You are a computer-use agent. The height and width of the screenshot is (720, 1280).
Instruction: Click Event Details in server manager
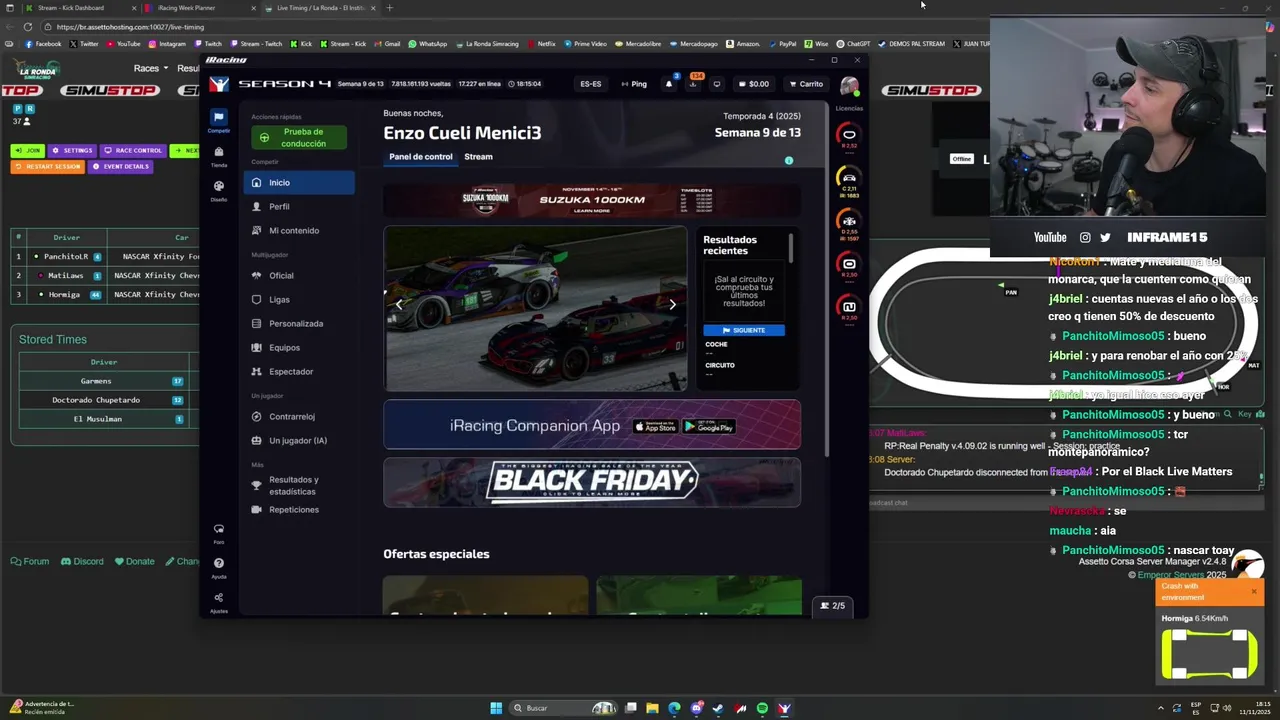[x=121, y=167]
